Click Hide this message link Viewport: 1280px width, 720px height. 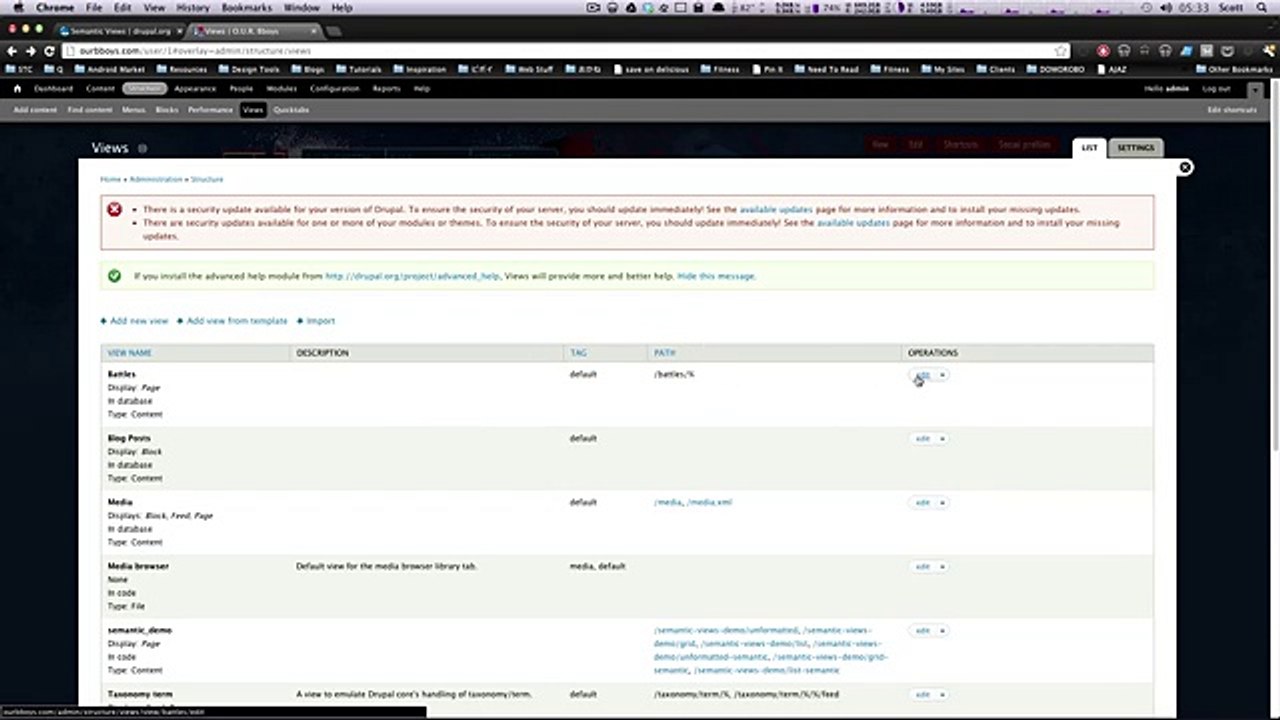(x=716, y=275)
